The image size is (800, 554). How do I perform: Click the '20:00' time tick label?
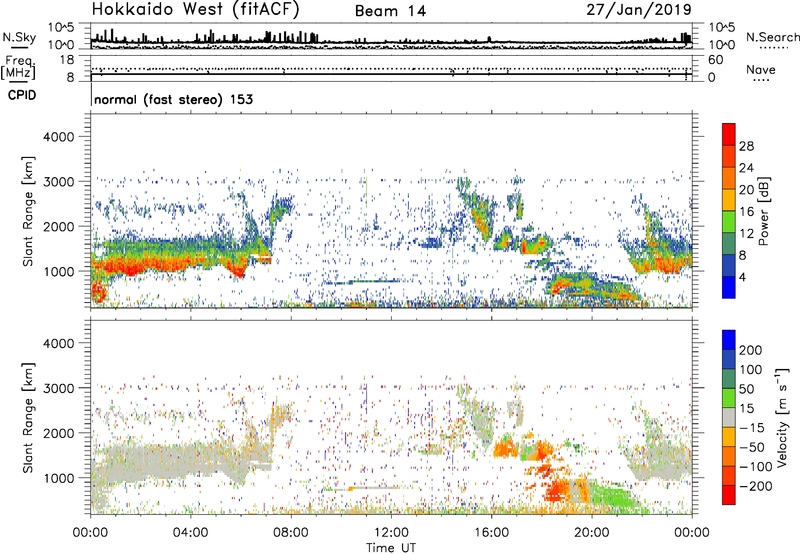(591, 533)
